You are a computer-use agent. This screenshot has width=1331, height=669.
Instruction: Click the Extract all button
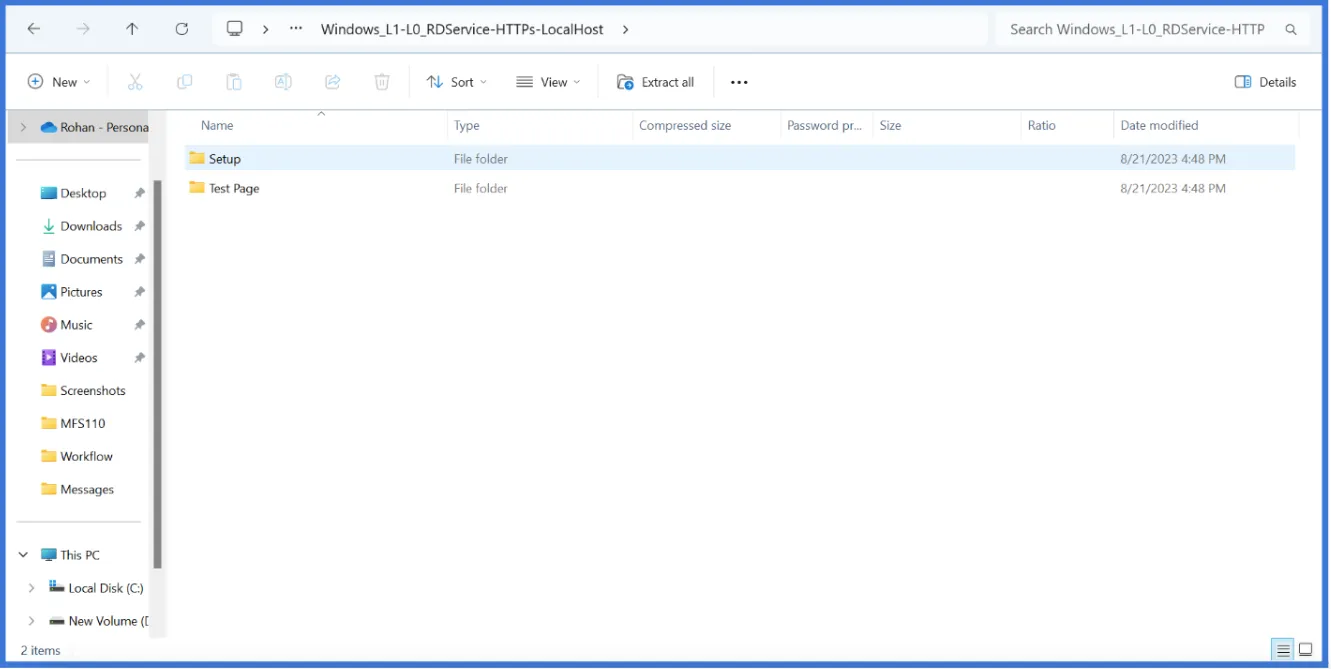(656, 82)
